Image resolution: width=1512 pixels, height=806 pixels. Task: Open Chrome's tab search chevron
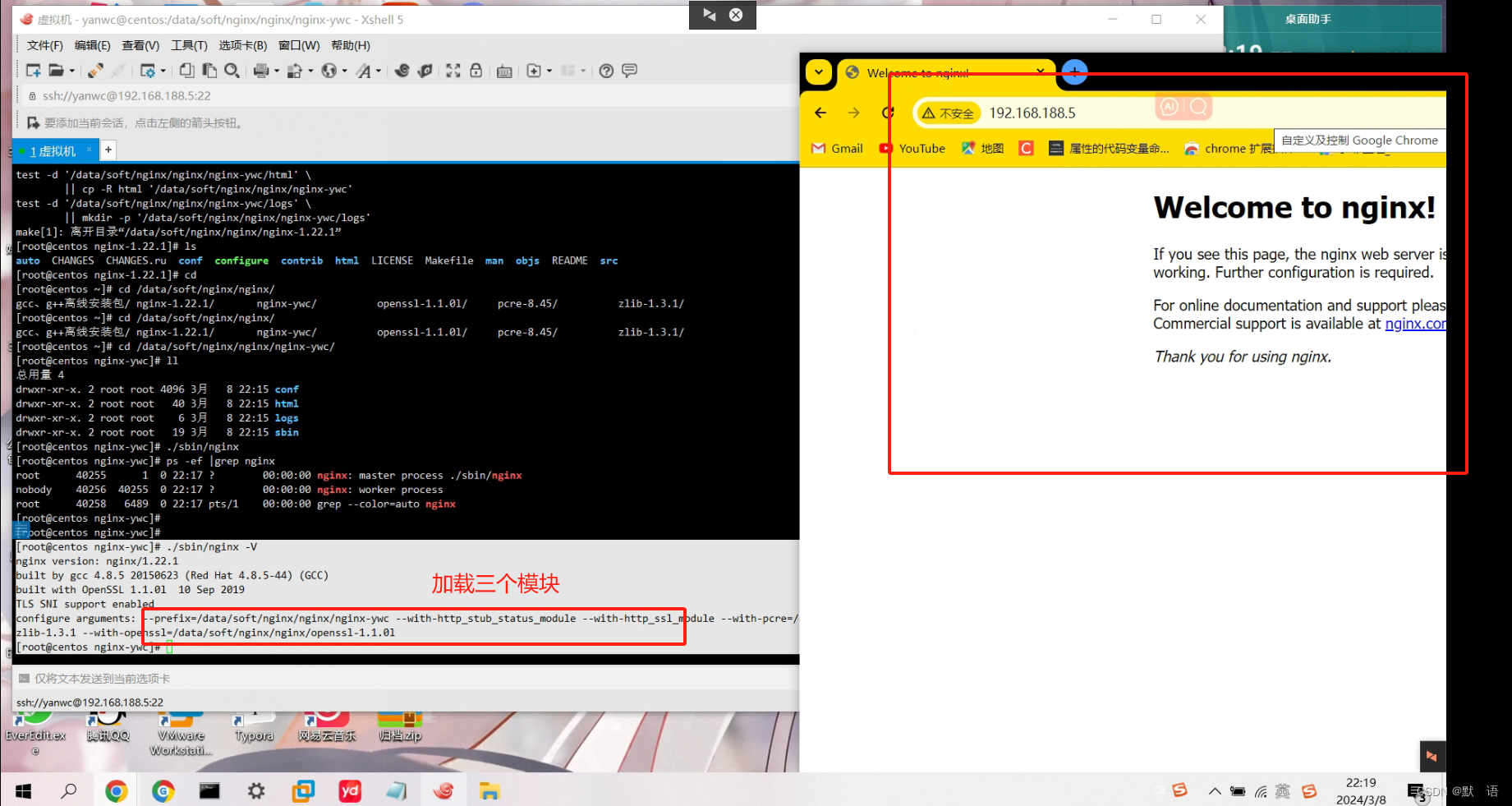tap(818, 72)
